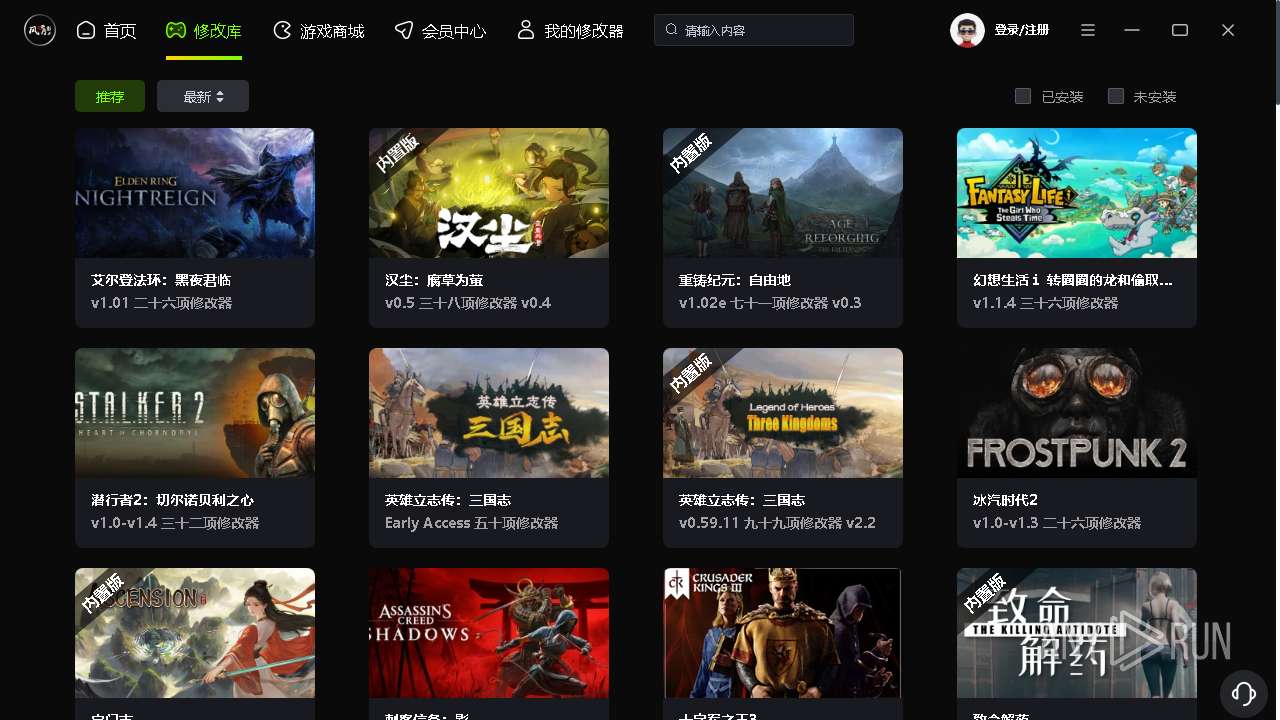The height and width of the screenshot is (720, 1280).
Task: Open The Killing Antidote cover thumbnail
Action: pyautogui.click(x=1077, y=633)
